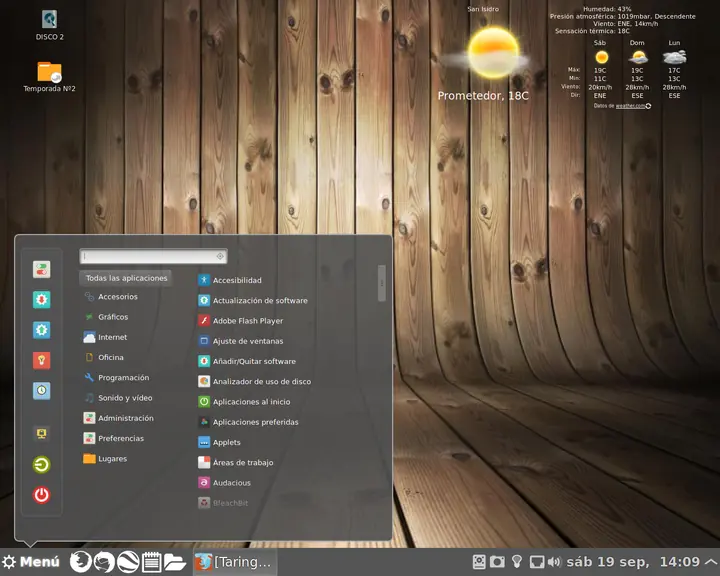Refresh the weather desklet data

648,106
